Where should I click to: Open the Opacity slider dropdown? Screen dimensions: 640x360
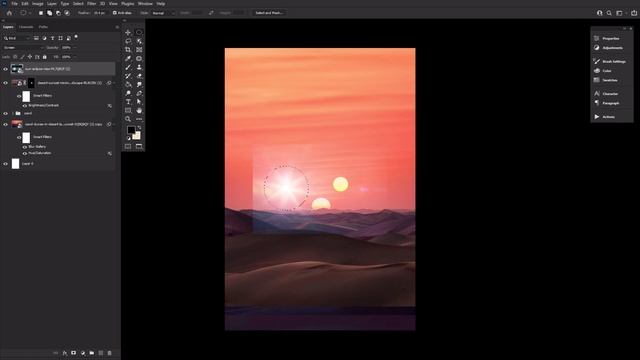[x=74, y=48]
